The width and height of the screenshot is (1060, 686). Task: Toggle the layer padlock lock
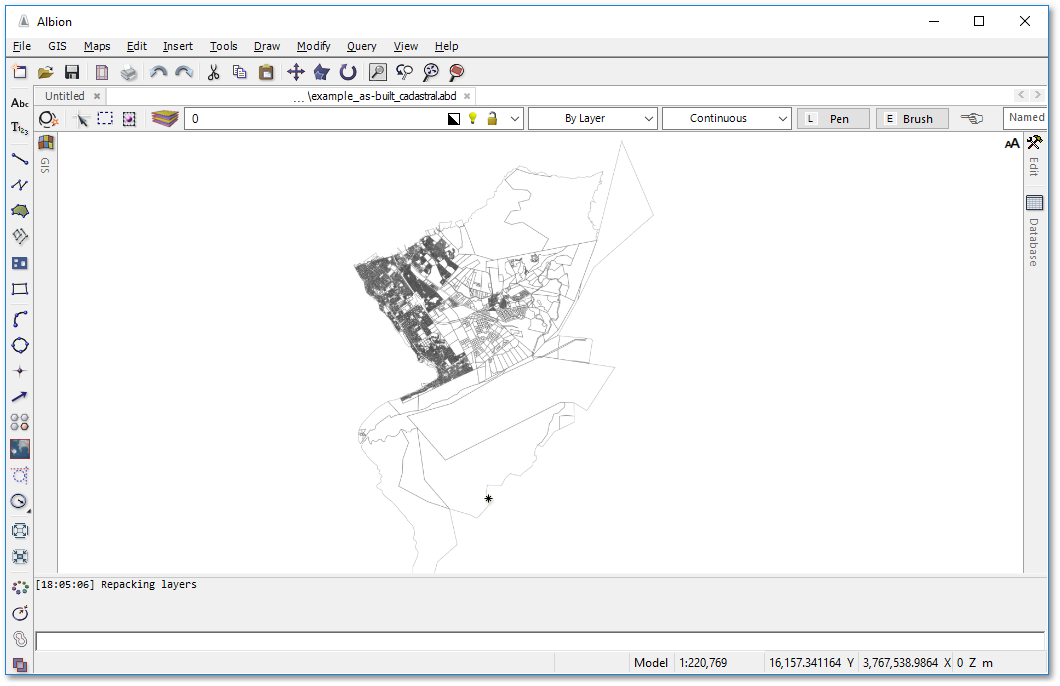click(x=492, y=119)
